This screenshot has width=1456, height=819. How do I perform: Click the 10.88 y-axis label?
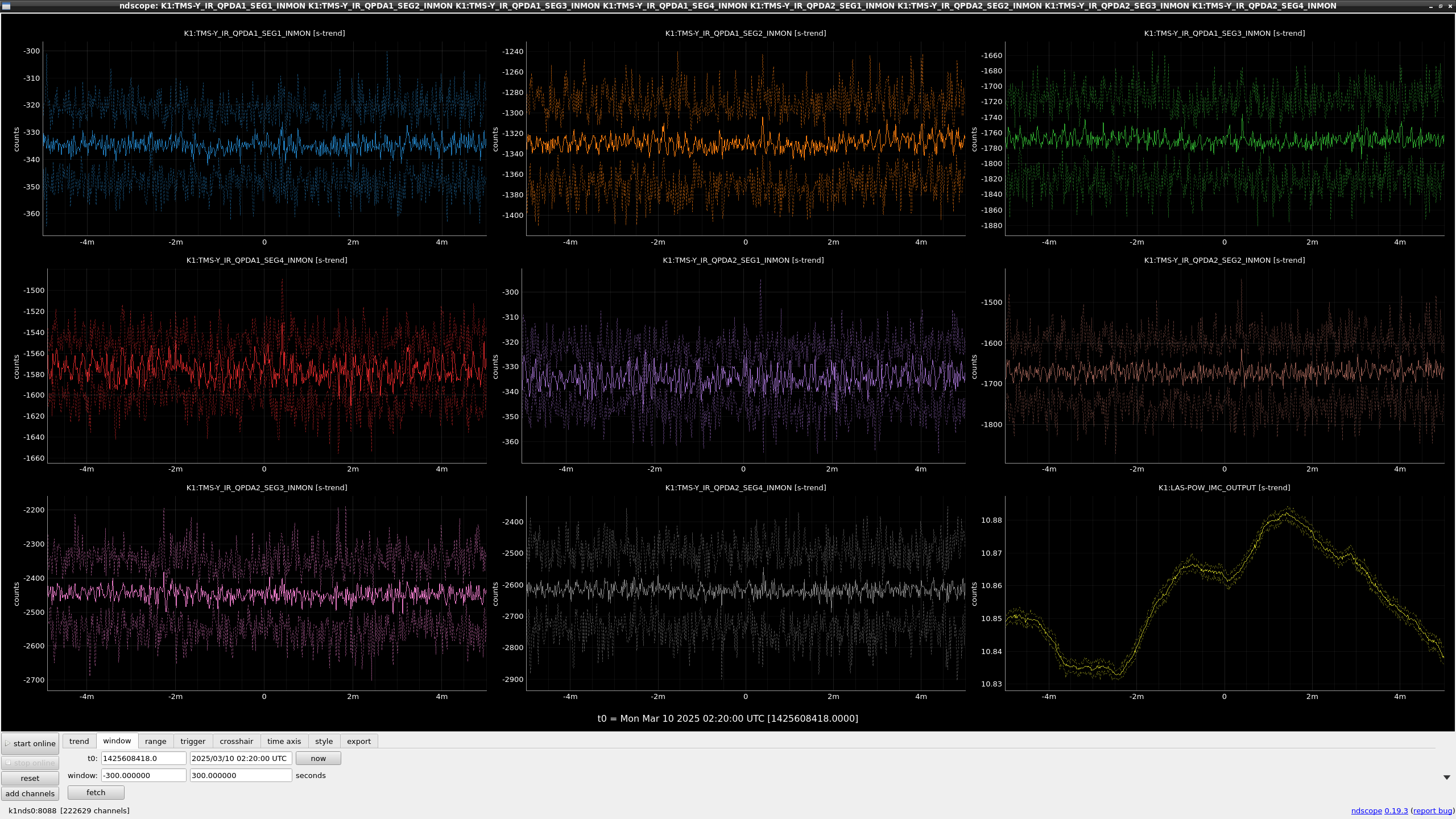[x=991, y=520]
